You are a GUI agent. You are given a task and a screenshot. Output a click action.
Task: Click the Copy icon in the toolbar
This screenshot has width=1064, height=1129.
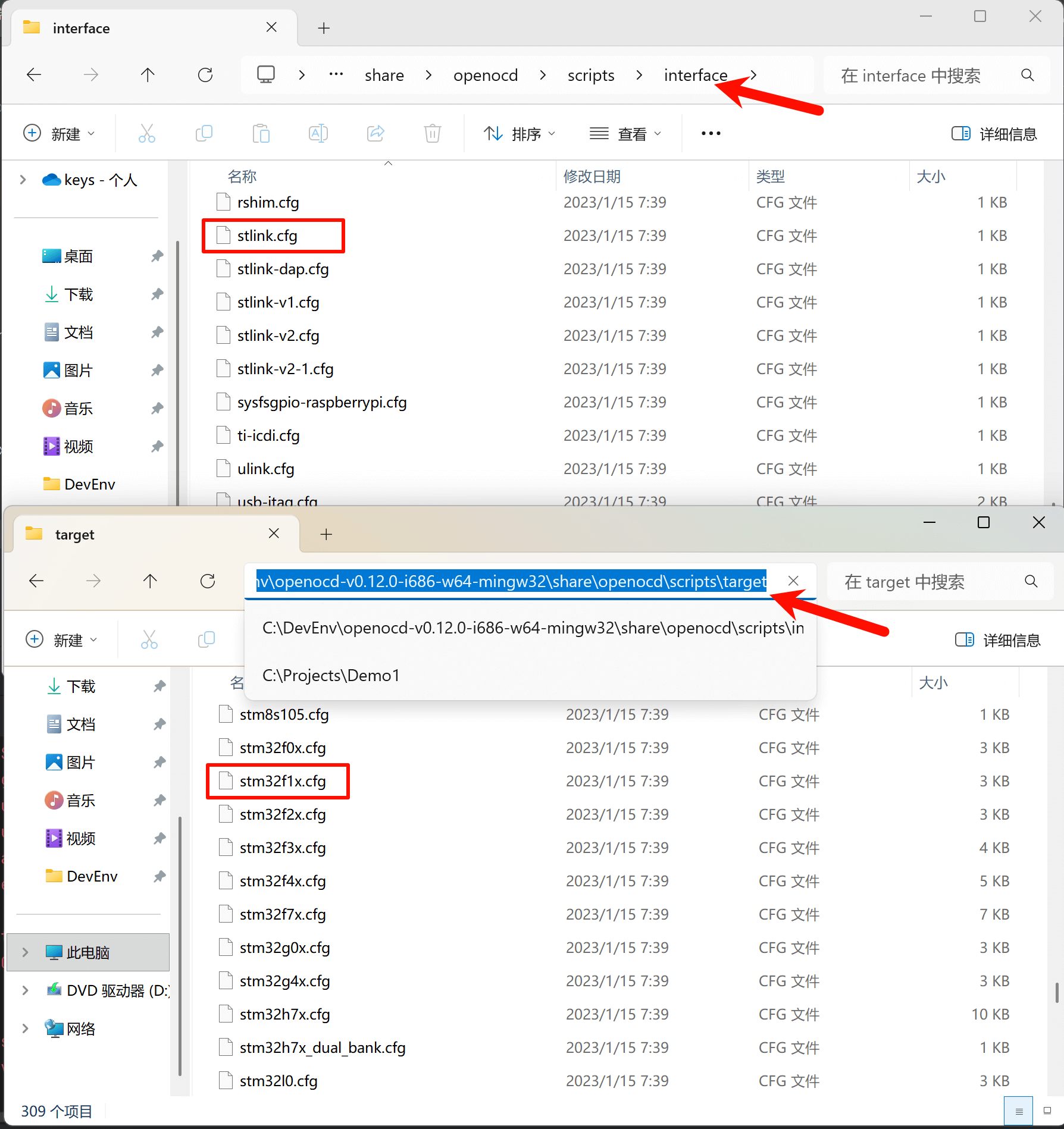(x=204, y=133)
